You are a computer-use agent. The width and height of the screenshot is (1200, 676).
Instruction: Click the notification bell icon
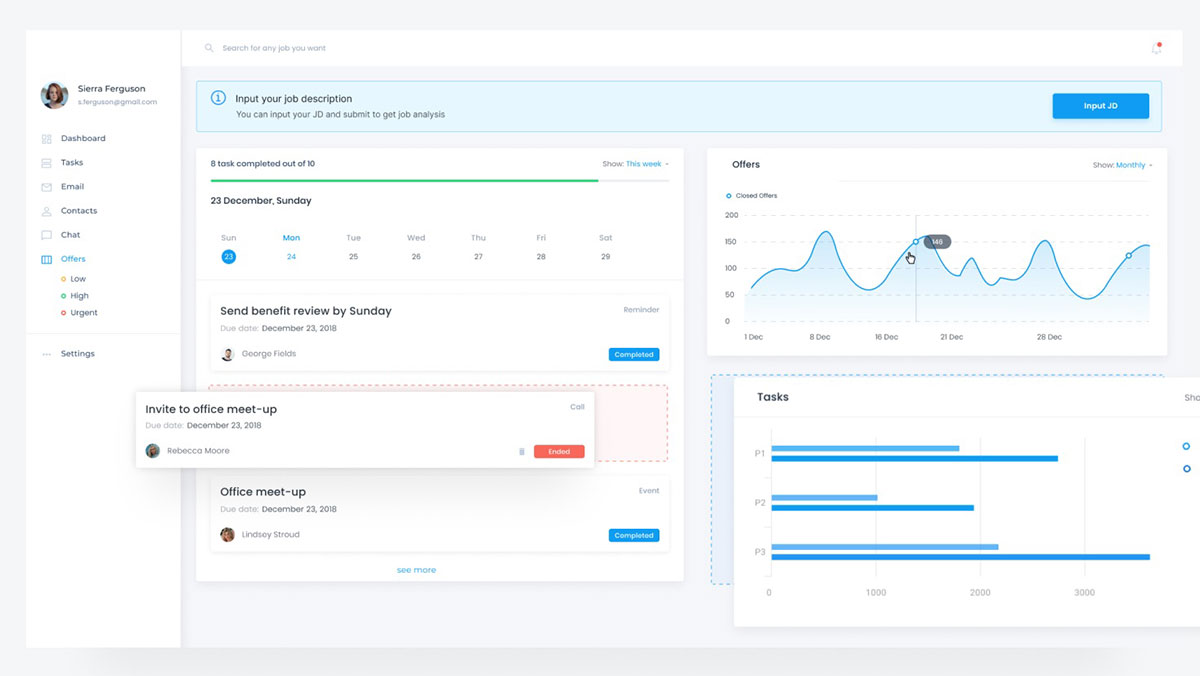point(1155,47)
